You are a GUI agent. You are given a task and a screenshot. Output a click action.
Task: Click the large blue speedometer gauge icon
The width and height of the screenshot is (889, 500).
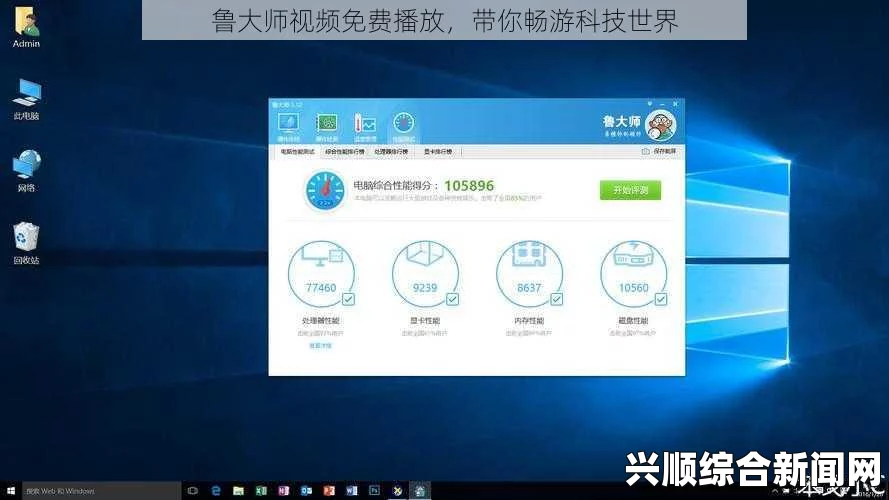pos(324,191)
